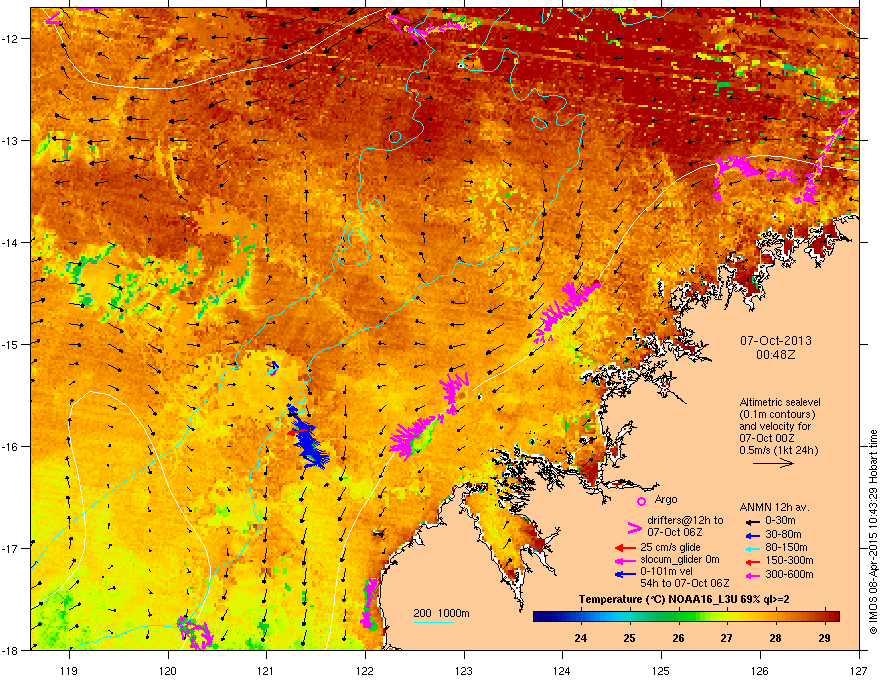Click the longitude axis label 126

(760, 670)
